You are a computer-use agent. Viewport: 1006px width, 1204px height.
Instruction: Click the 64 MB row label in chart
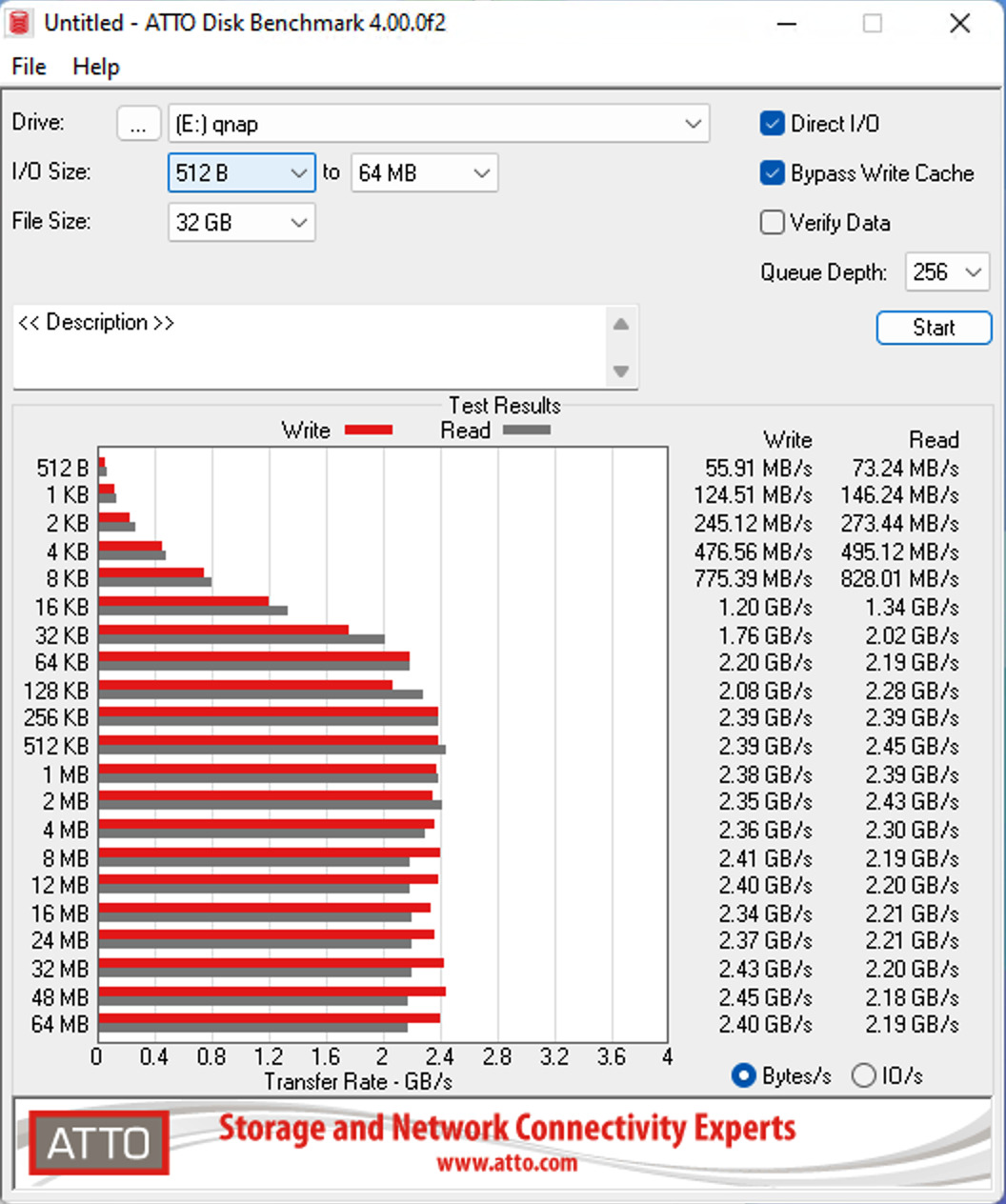coord(60,1025)
